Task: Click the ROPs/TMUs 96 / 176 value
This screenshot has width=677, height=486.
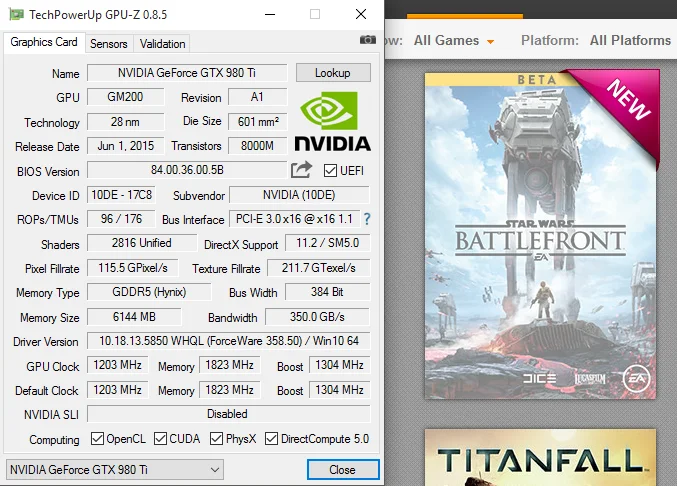Action: tap(121, 219)
